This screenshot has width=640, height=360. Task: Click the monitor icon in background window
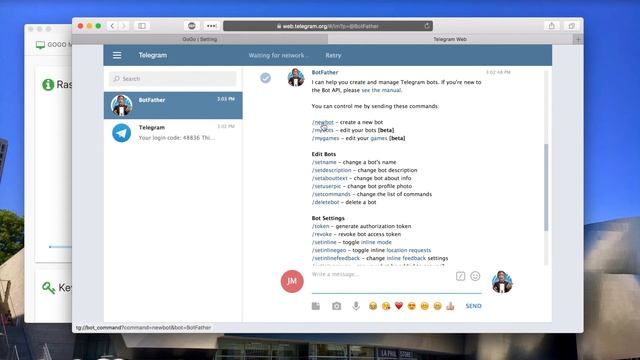pos(40,45)
